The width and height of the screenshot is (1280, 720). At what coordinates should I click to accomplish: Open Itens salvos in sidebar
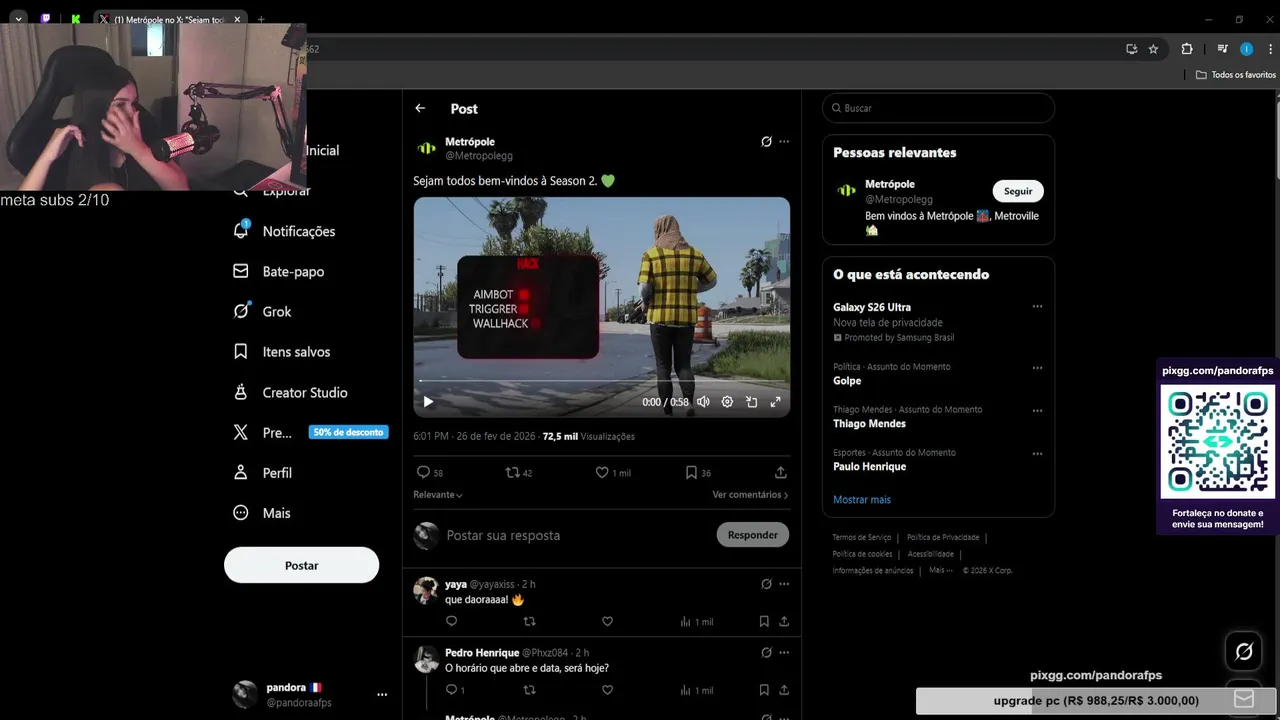(282, 352)
